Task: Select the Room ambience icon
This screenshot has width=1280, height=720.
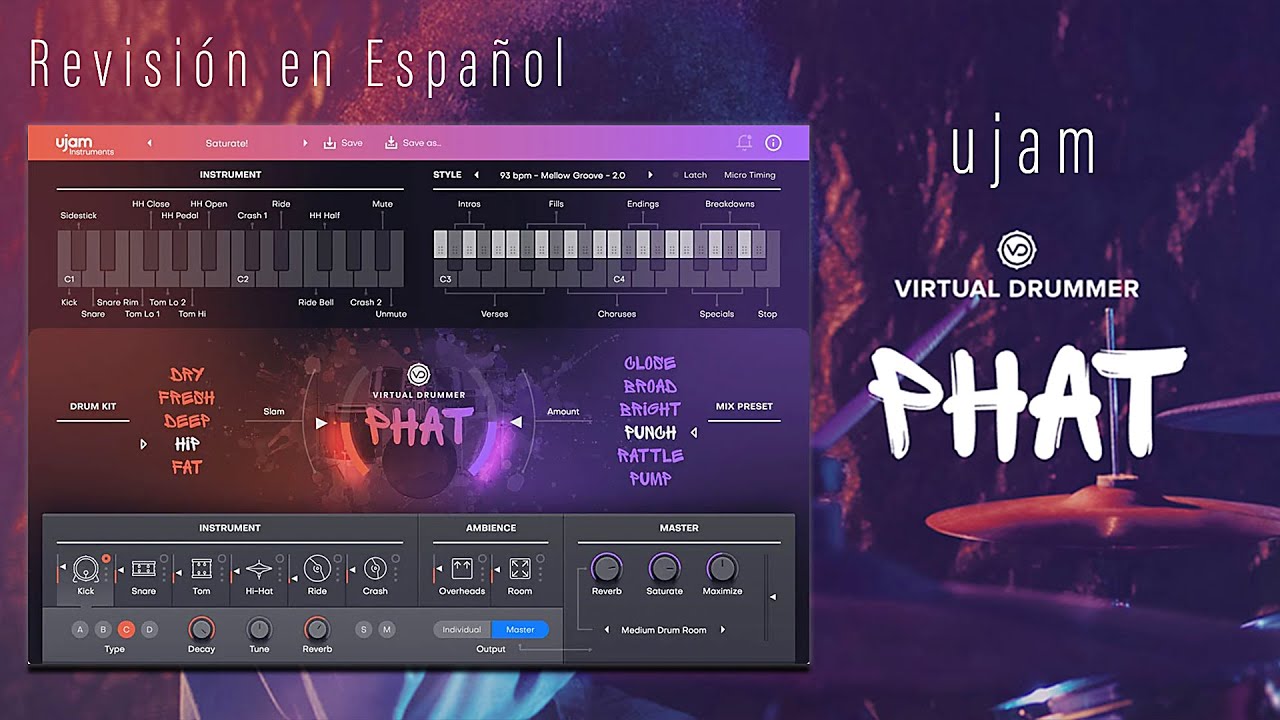Action: (x=520, y=569)
